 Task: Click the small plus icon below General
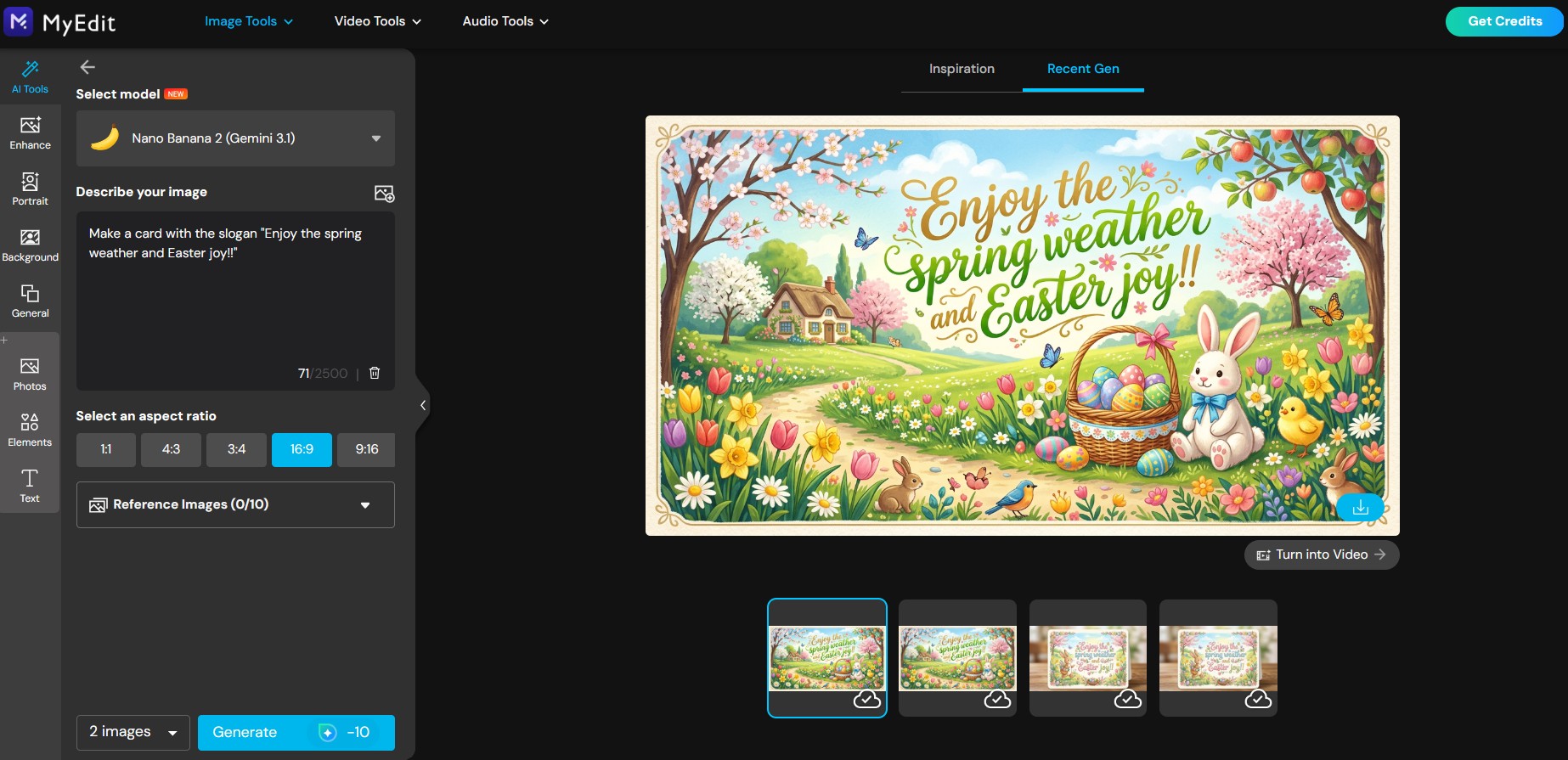coord(4,340)
